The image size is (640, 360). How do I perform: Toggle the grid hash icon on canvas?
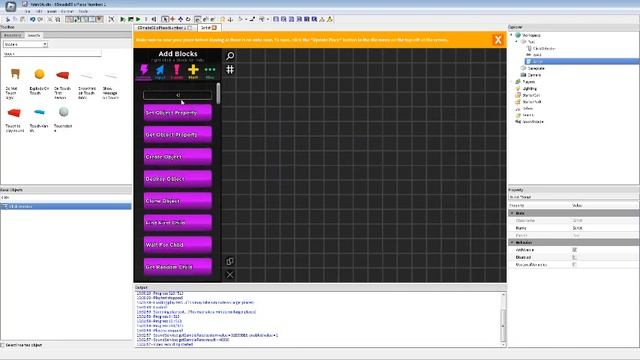[230, 69]
